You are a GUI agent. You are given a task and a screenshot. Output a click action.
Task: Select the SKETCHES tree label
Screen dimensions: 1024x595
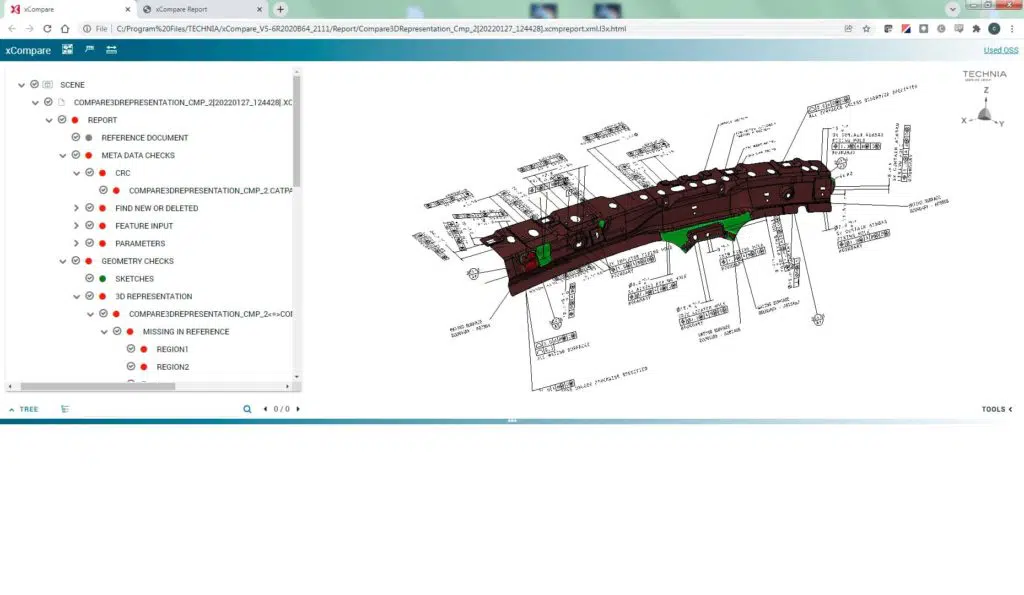pos(135,279)
